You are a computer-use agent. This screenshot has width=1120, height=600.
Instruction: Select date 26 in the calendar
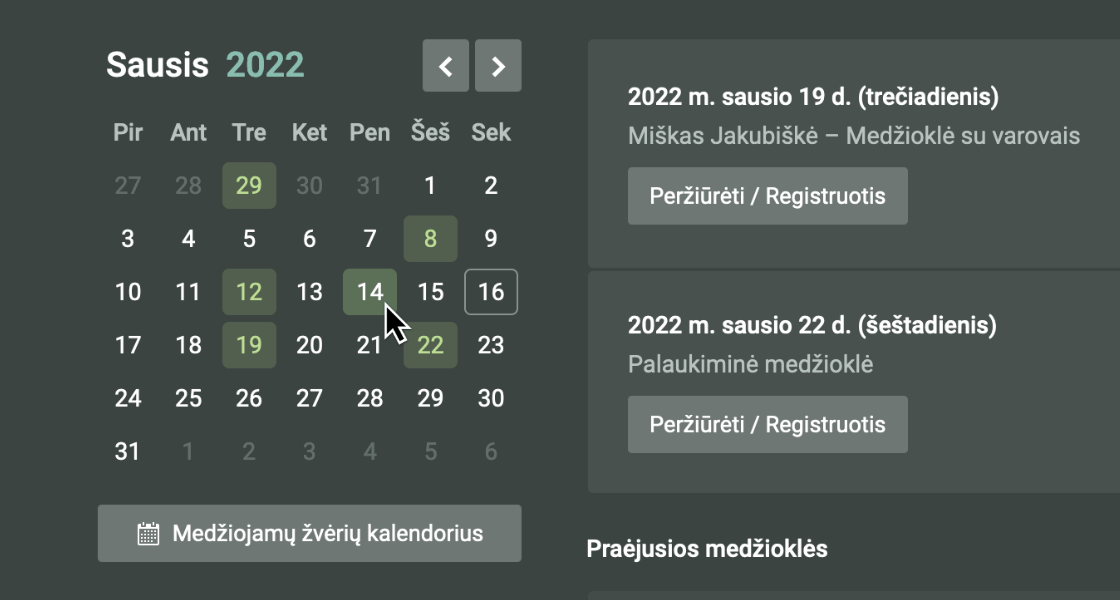coord(249,398)
